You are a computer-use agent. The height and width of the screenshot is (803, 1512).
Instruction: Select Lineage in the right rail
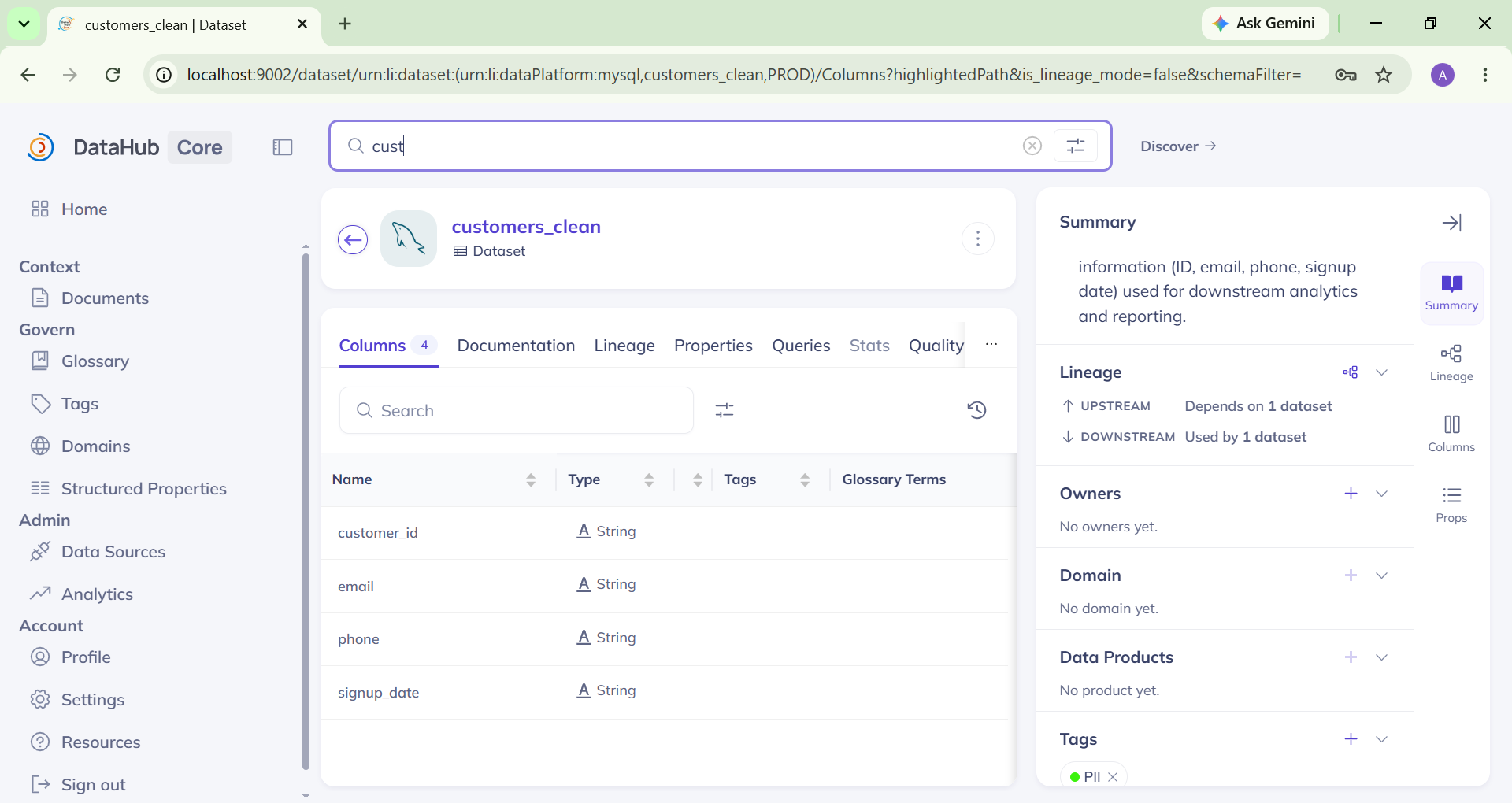[1451, 364]
